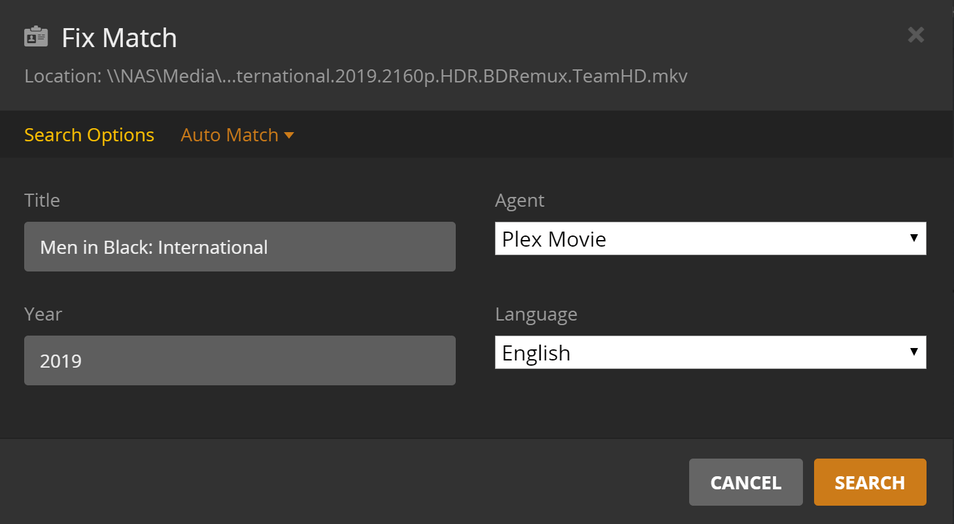Click into the Title input field

240,247
